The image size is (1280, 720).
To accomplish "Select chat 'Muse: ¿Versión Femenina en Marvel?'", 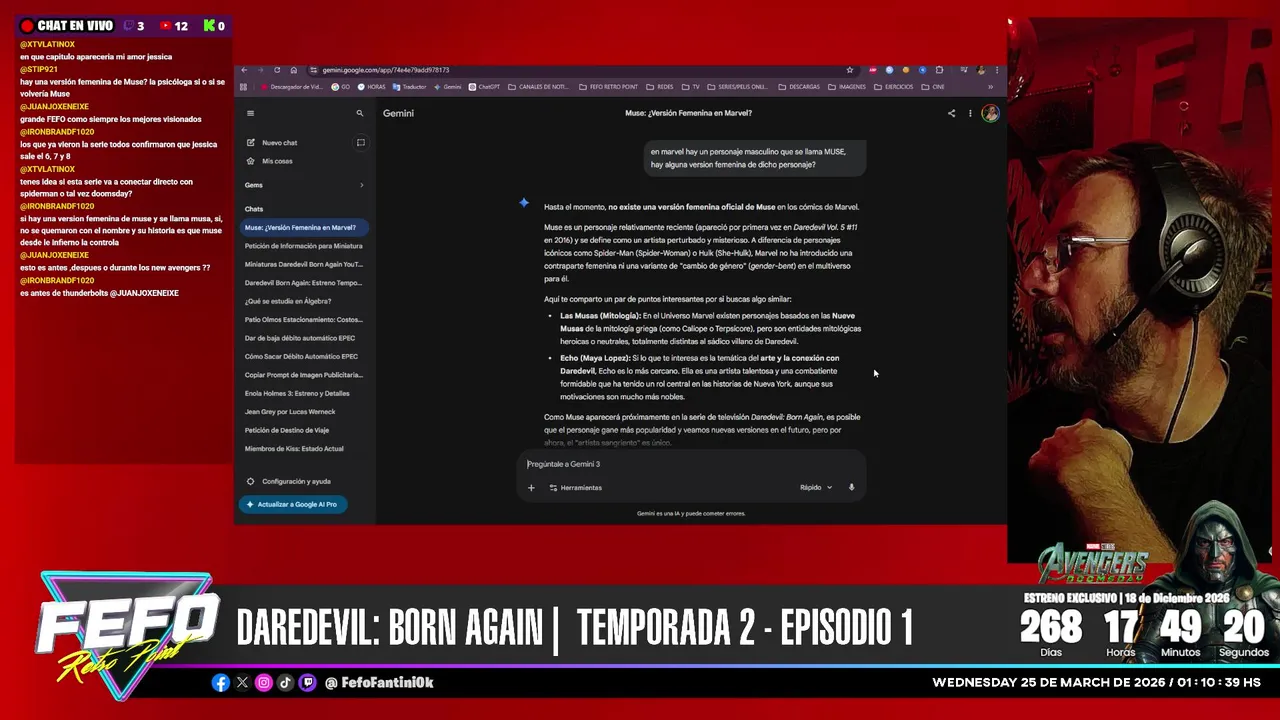I will pos(305,227).
